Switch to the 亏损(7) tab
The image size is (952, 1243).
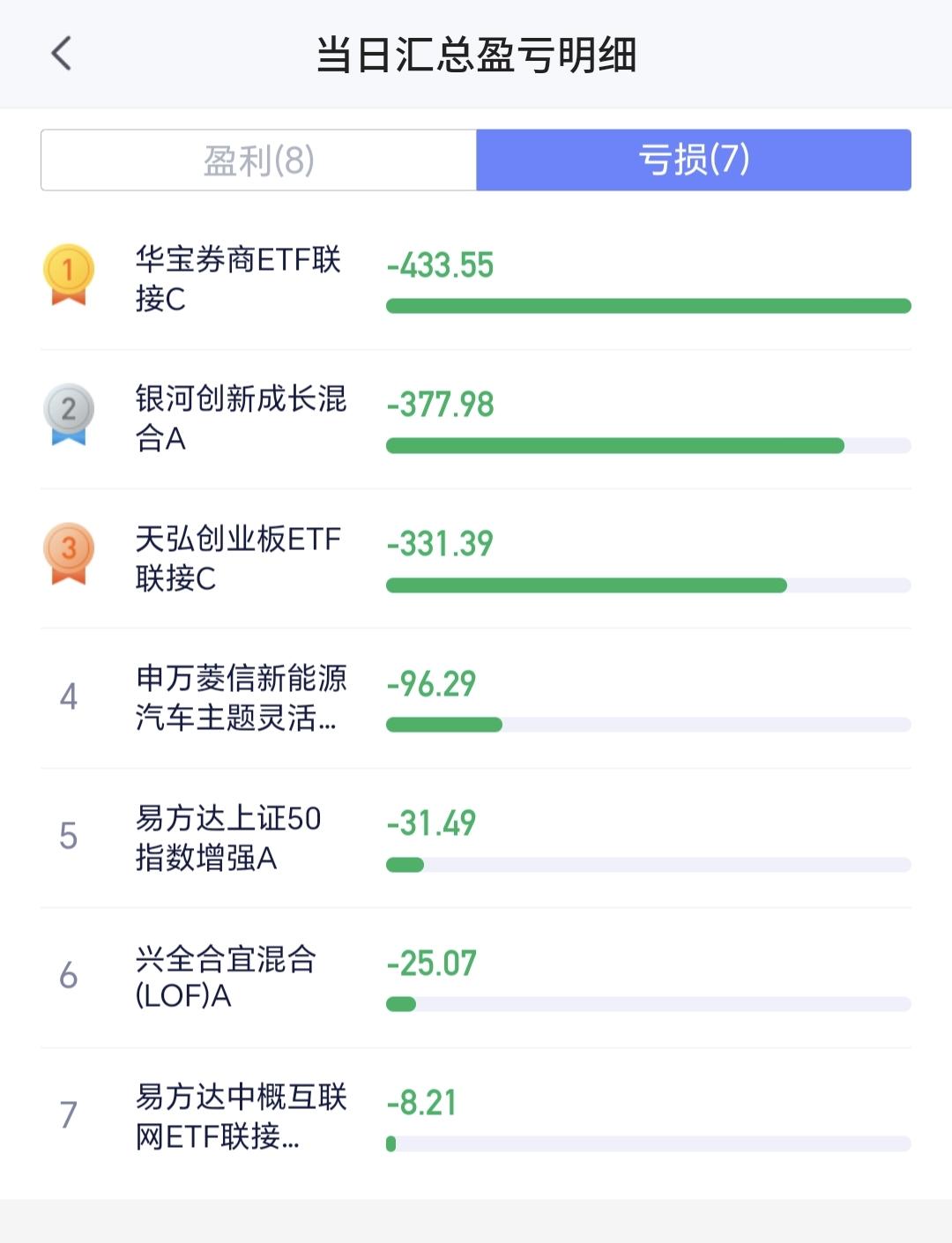point(694,160)
